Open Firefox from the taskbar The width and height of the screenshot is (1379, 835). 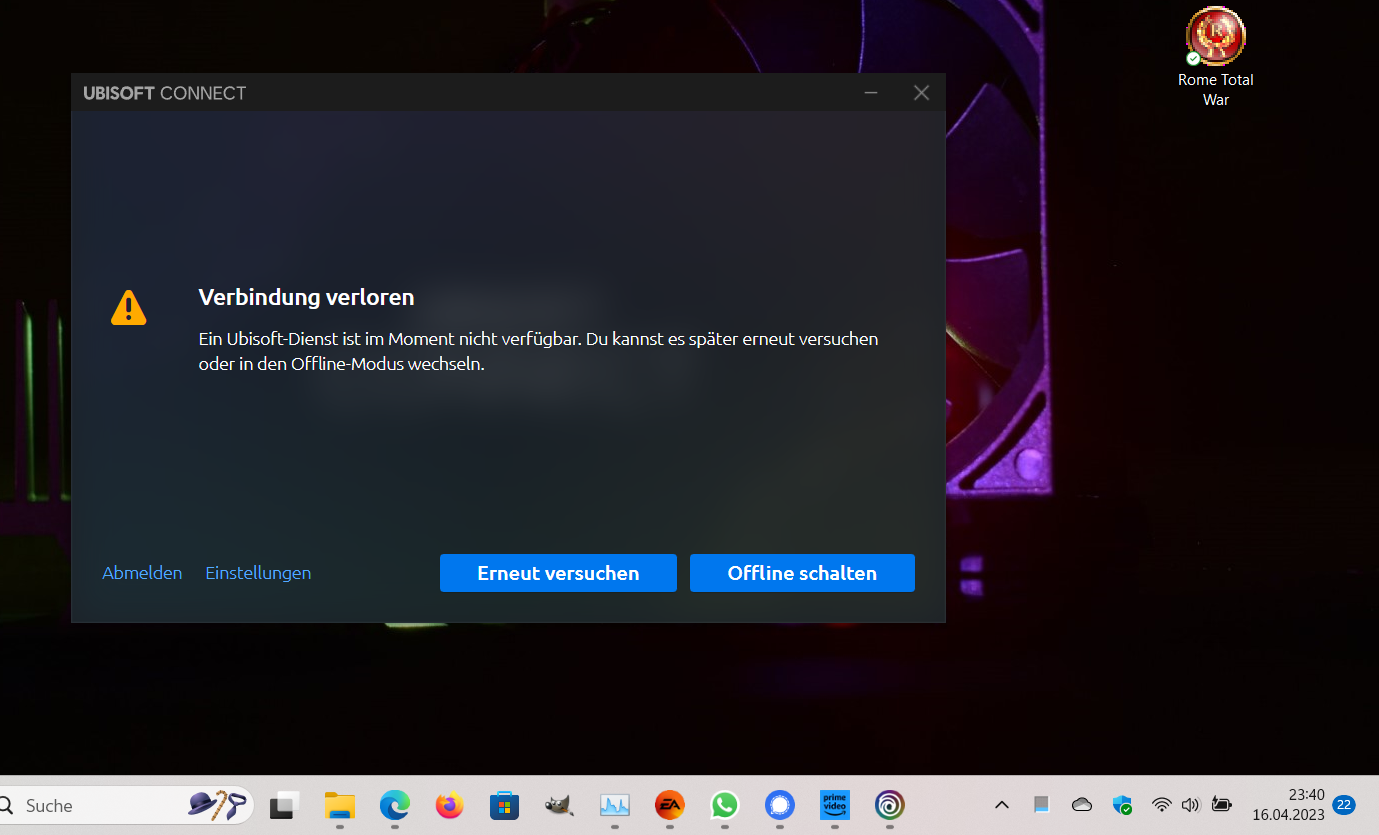pyautogui.click(x=450, y=805)
